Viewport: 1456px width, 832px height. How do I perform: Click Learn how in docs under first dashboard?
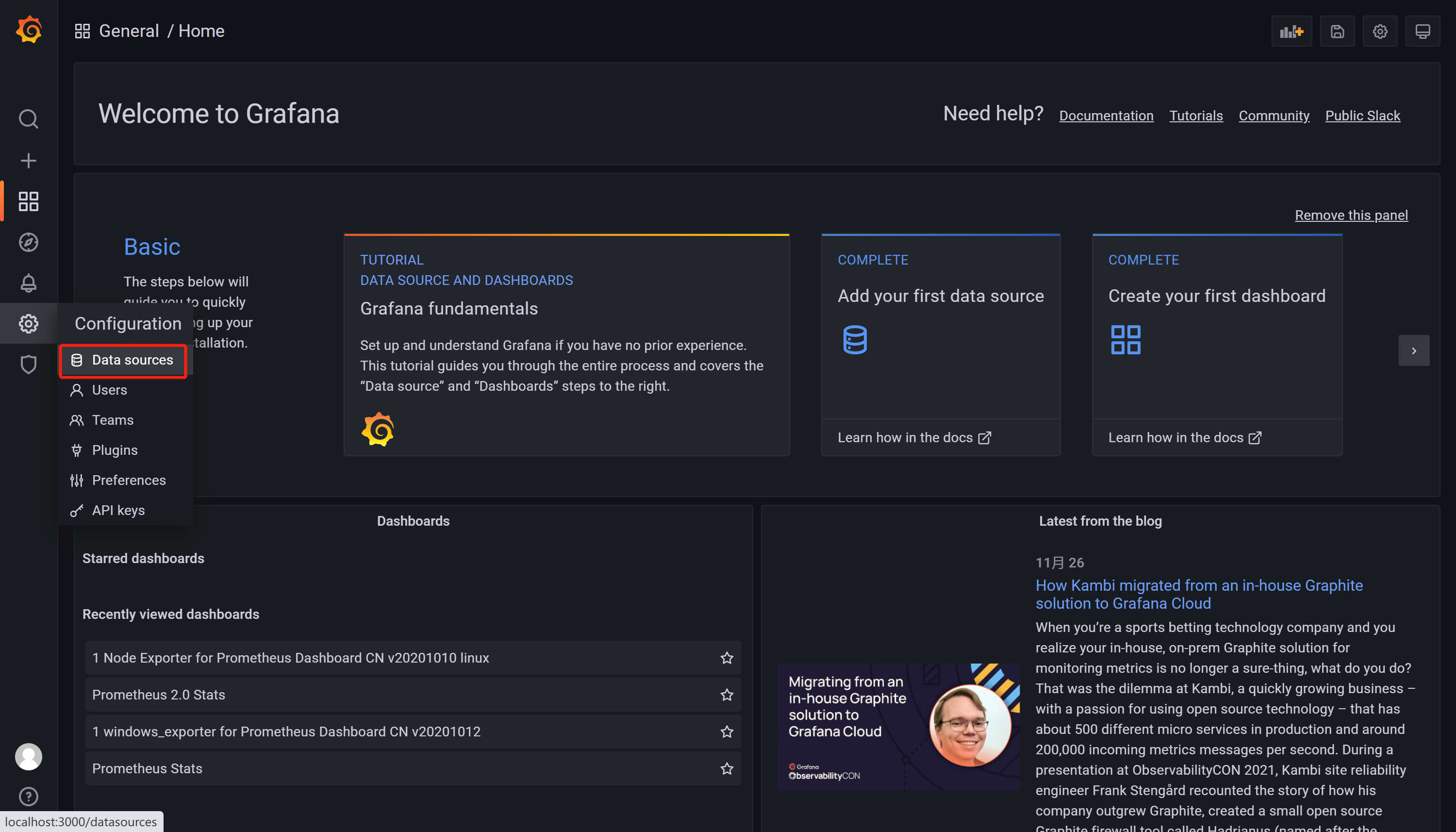click(1185, 438)
